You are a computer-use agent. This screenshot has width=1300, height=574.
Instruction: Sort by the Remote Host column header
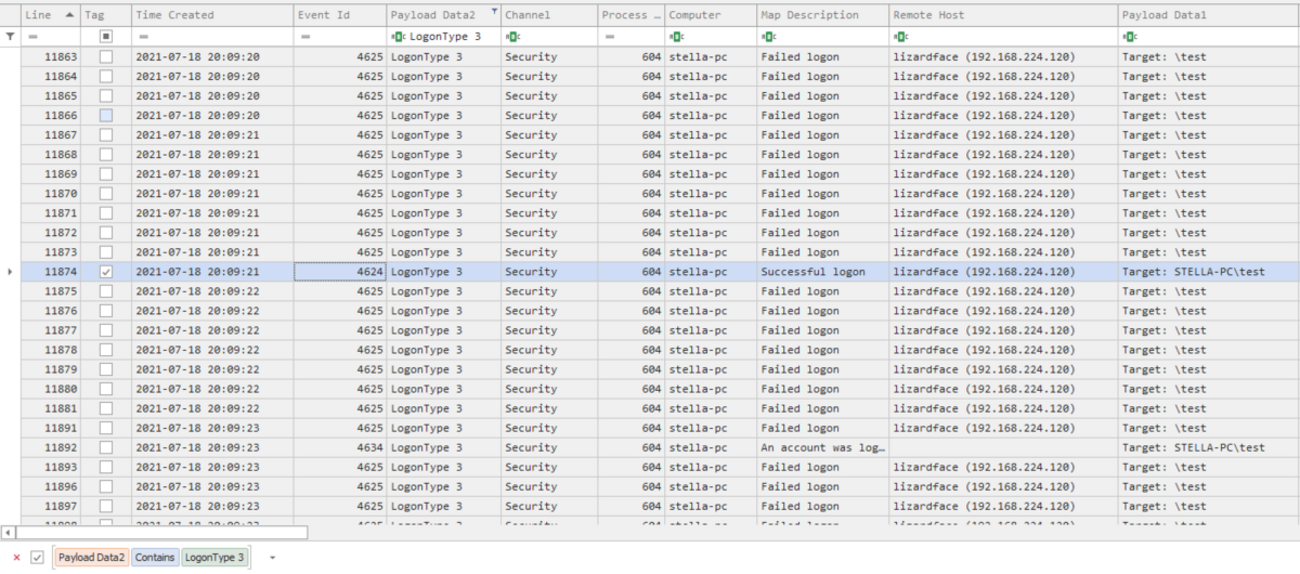pyautogui.click(x=1003, y=15)
